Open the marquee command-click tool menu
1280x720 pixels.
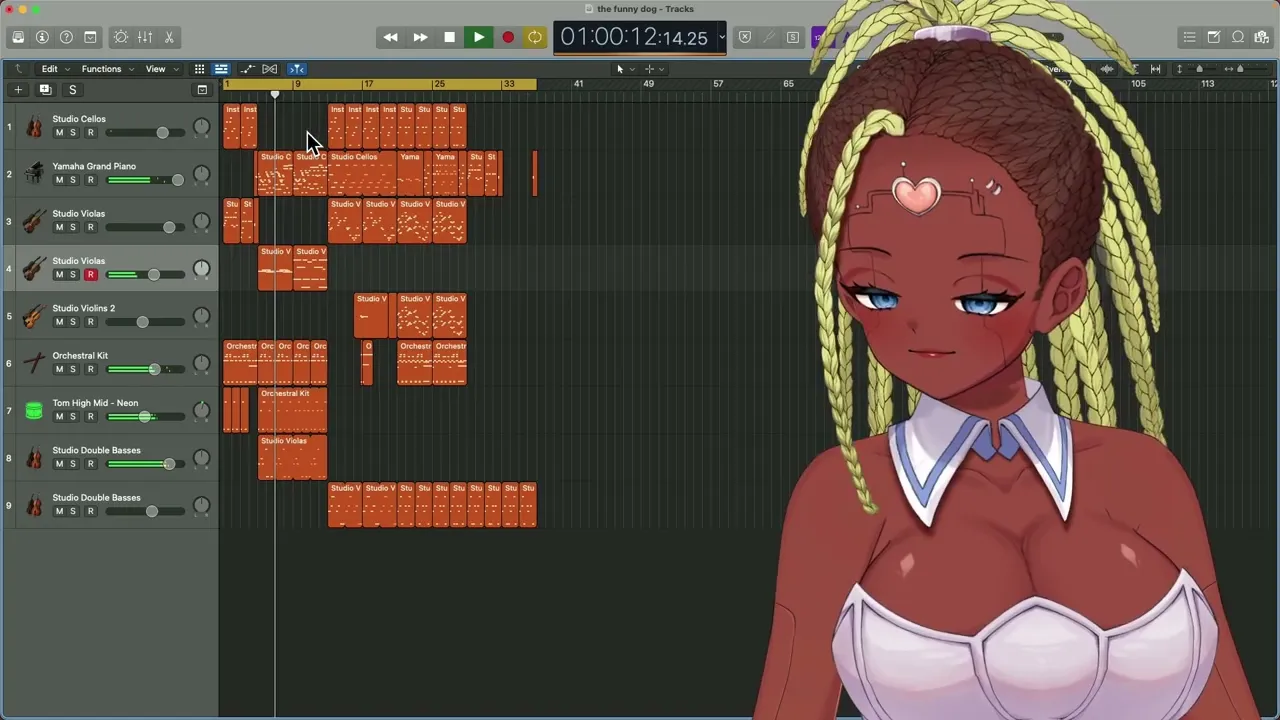click(x=654, y=69)
